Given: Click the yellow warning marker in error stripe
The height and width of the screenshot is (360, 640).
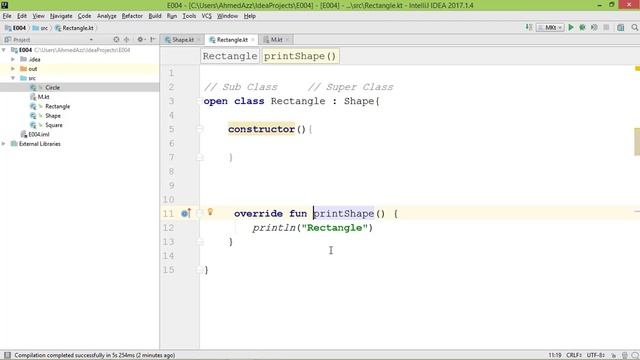Looking at the screenshot, I should click(x=637, y=69).
